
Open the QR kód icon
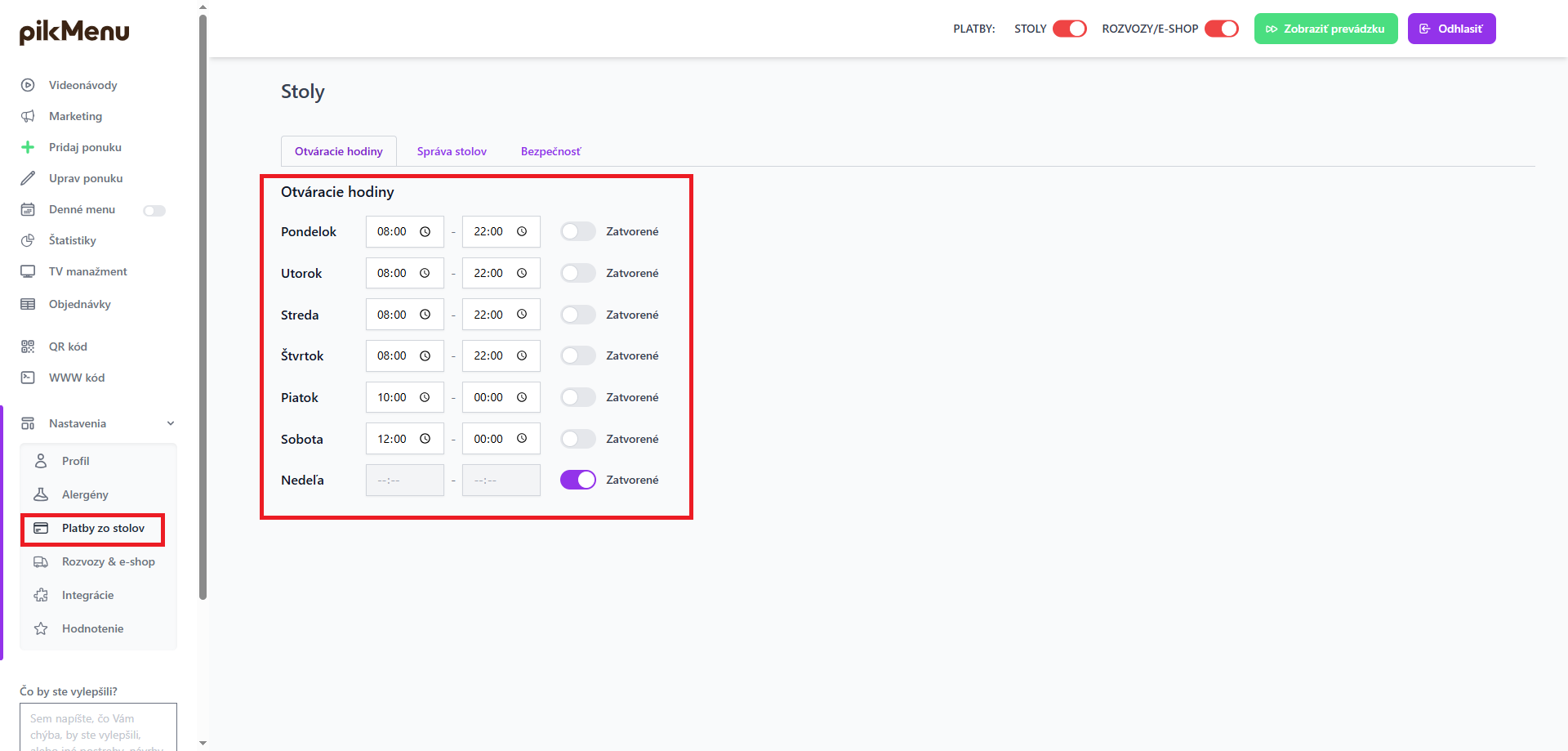click(x=28, y=346)
